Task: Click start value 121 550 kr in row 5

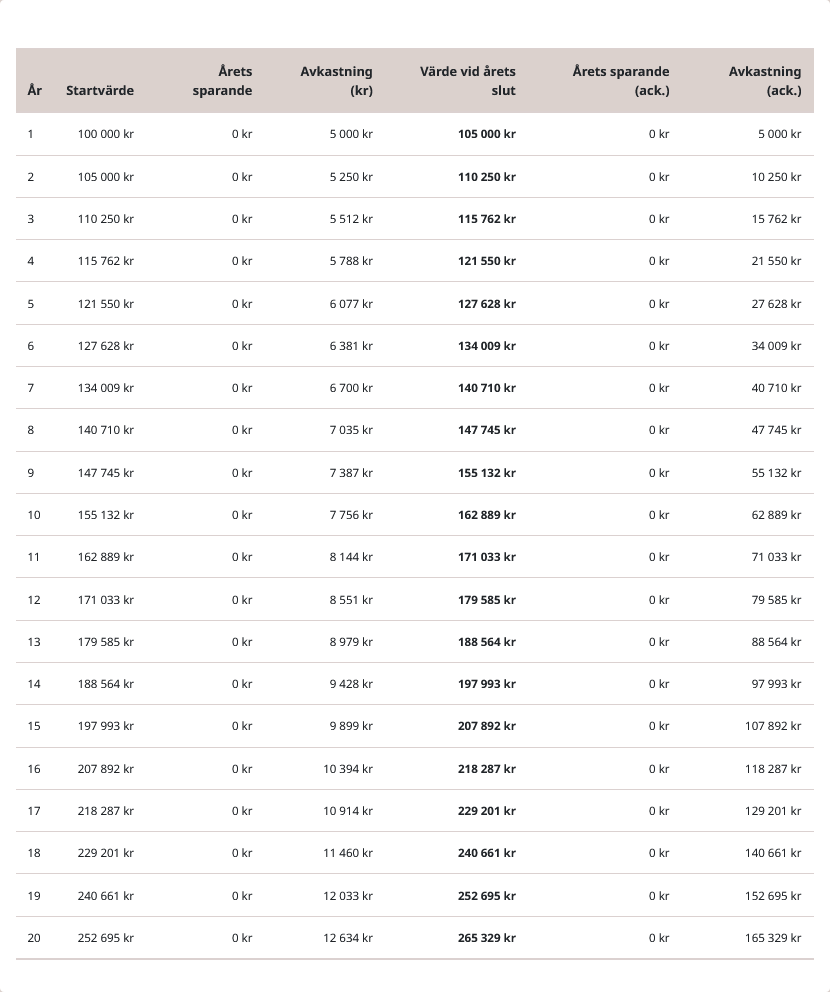Action: coord(106,304)
